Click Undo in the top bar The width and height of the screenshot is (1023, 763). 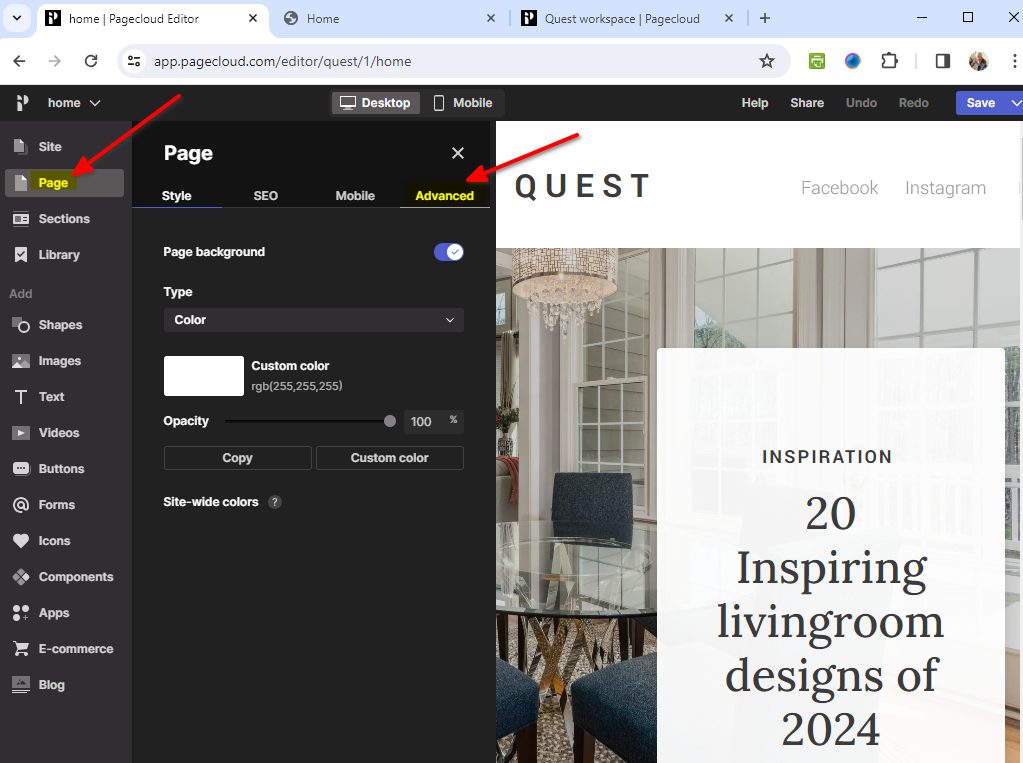[x=861, y=103]
